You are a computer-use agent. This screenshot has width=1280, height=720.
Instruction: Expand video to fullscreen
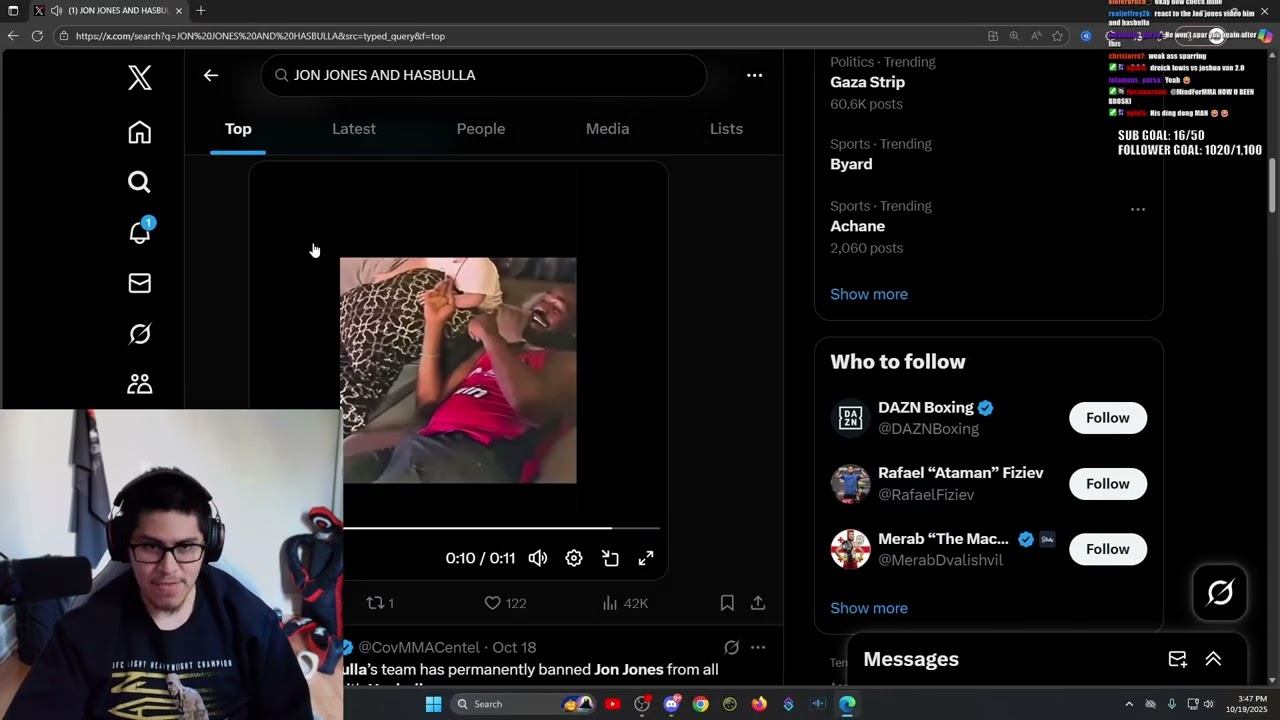point(646,558)
